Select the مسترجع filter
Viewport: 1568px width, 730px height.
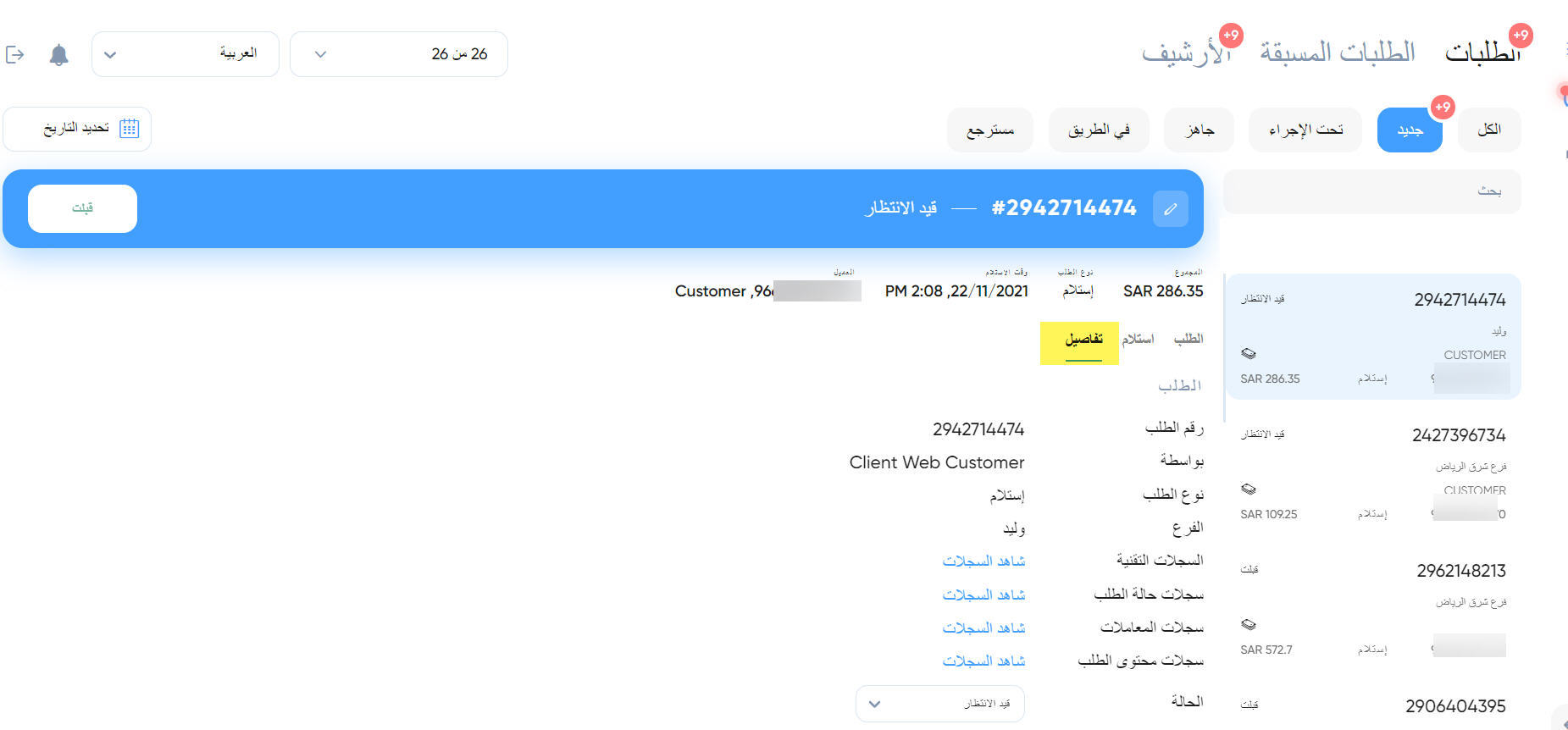[990, 130]
